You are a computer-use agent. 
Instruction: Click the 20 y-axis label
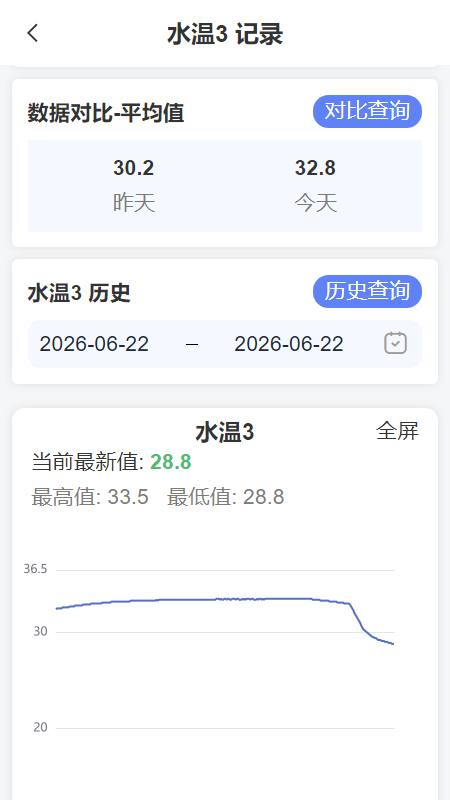click(40, 728)
